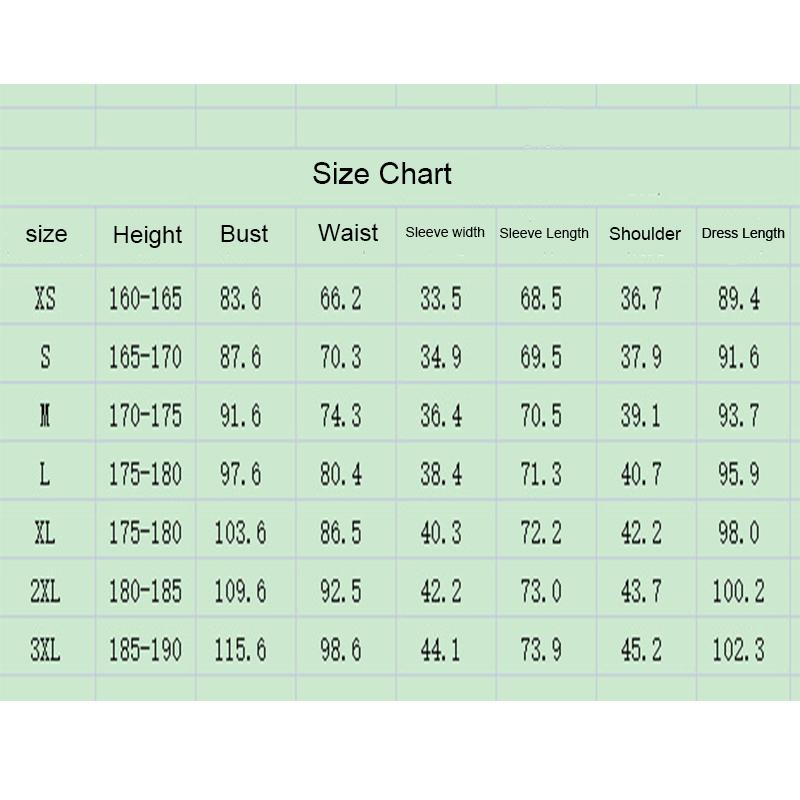This screenshot has width=800, height=800.
Task: Select the 40.3 sleeve width cell
Action: coord(441,533)
